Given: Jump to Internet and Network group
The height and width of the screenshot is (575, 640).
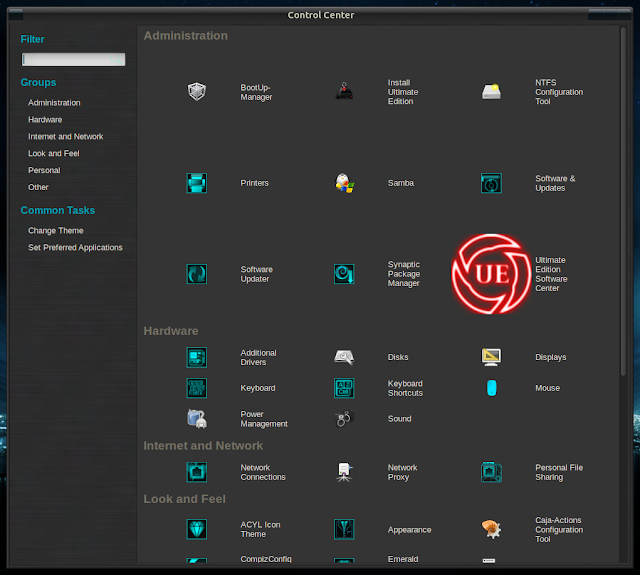Looking at the screenshot, I should pyautogui.click(x=66, y=137).
